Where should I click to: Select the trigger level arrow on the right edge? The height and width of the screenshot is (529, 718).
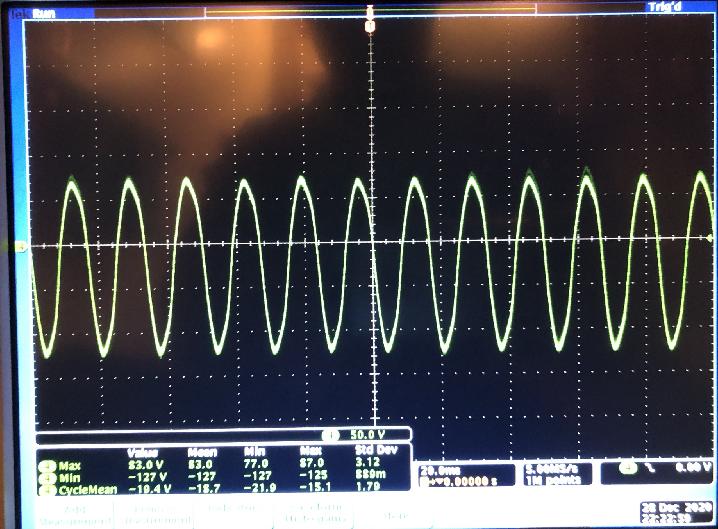tap(711, 238)
